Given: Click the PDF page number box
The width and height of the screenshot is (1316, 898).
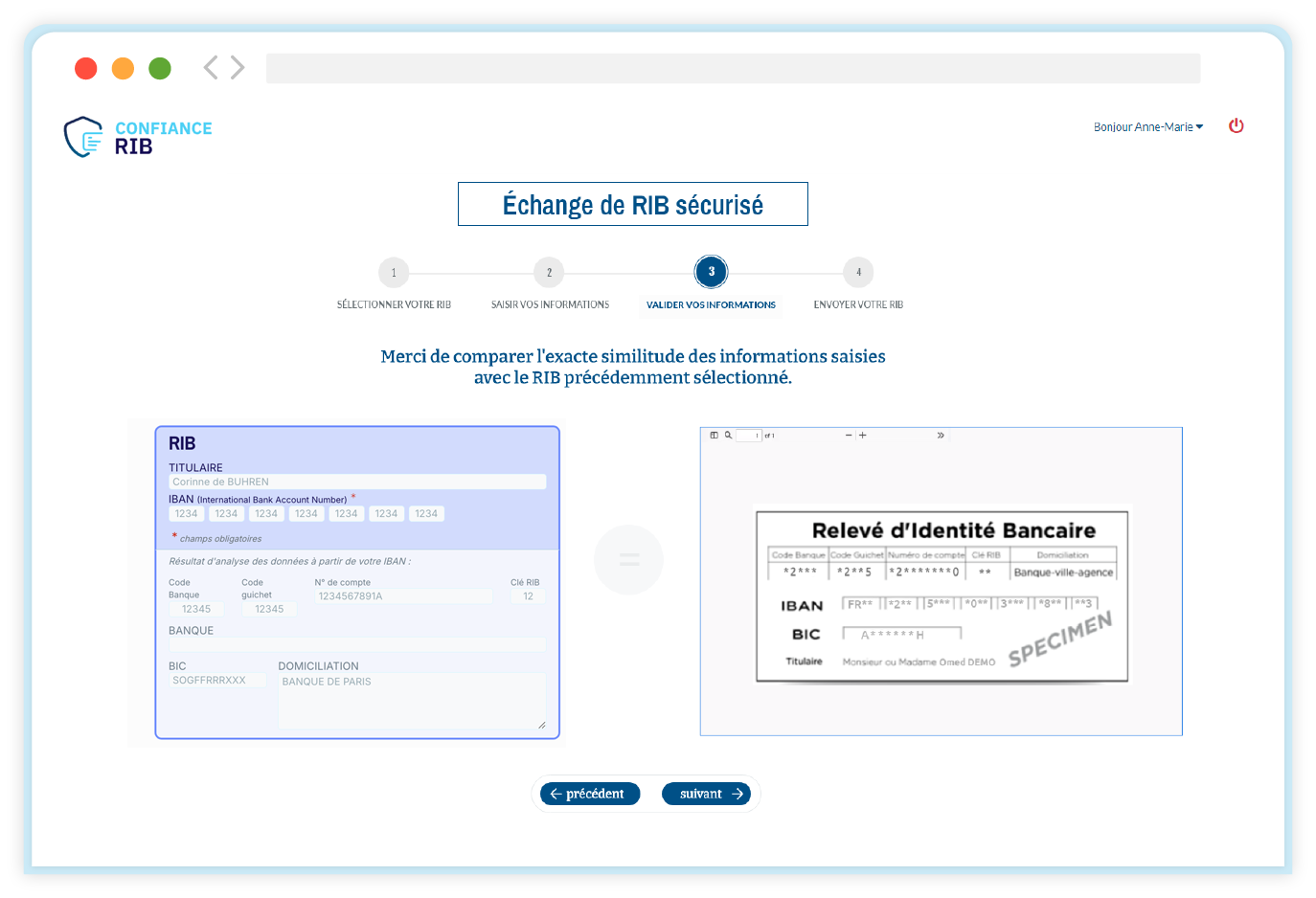Looking at the screenshot, I should tap(748, 436).
